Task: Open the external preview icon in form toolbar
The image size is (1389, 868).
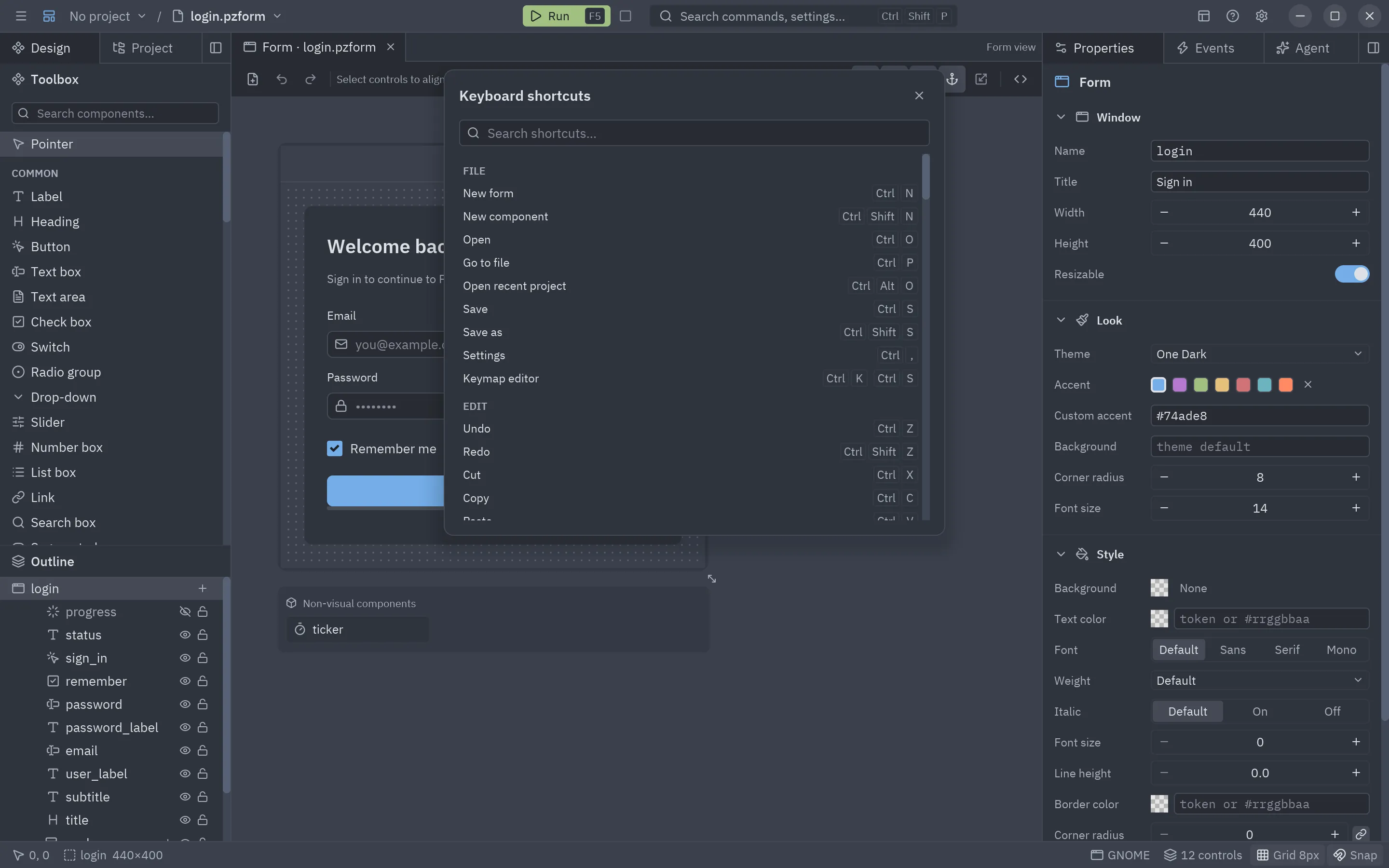Action: (x=981, y=79)
